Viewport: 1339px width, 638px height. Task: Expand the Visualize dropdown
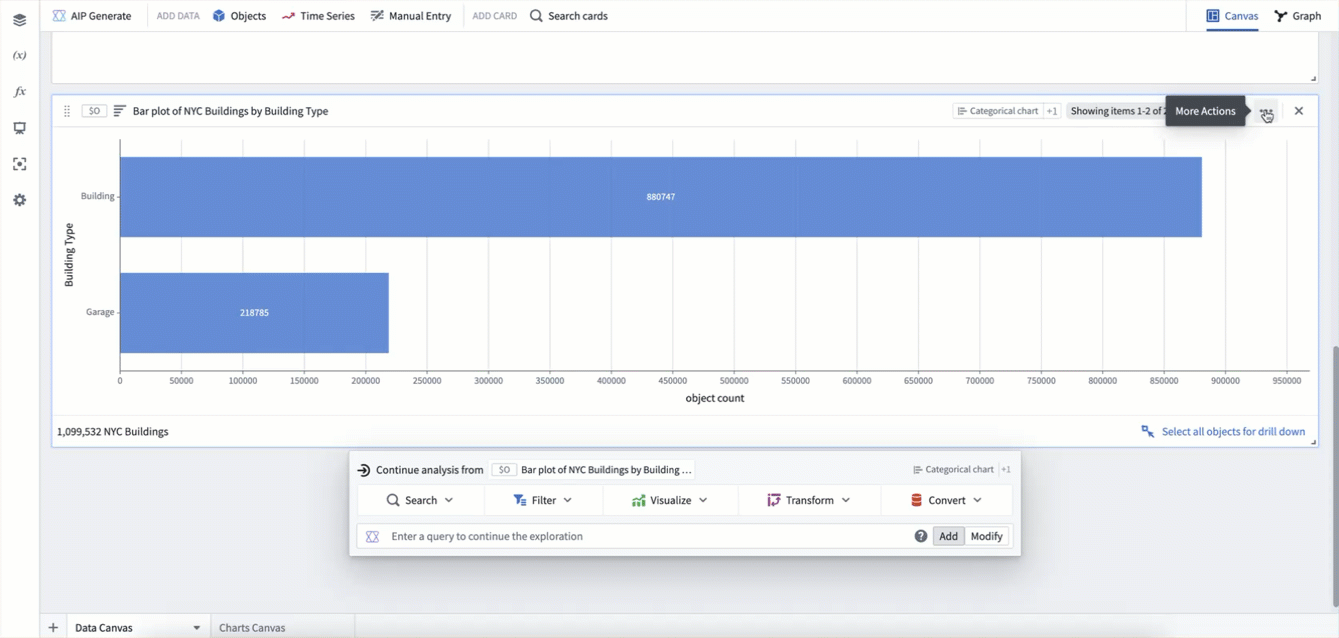tap(669, 500)
